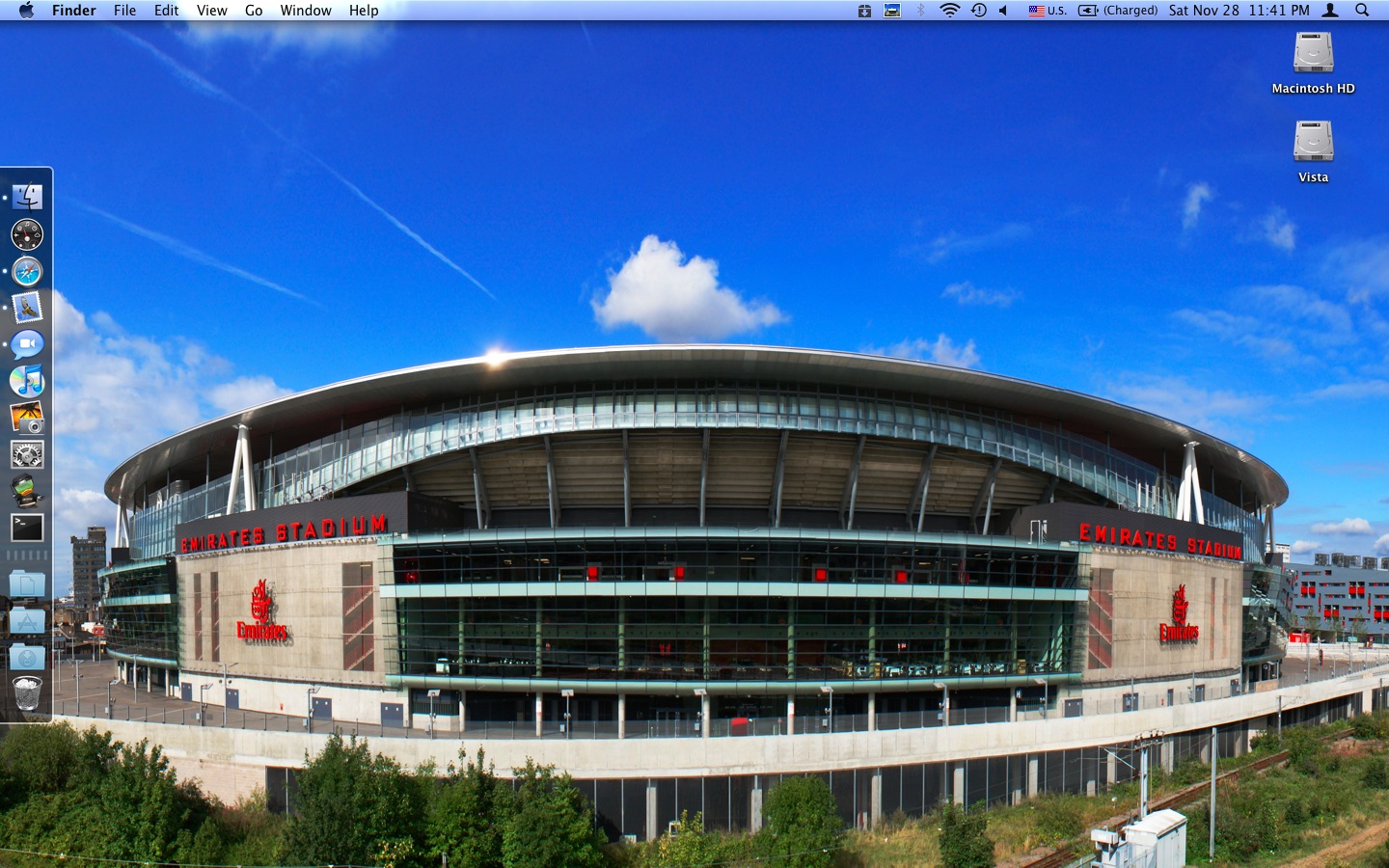This screenshot has height=868, width=1389.
Task: Open iTunes from the dock
Action: tap(27, 381)
